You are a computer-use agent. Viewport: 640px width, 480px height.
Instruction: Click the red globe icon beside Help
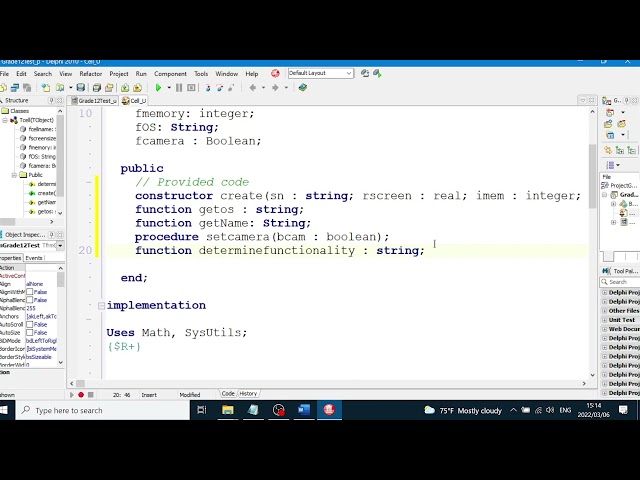276,73
